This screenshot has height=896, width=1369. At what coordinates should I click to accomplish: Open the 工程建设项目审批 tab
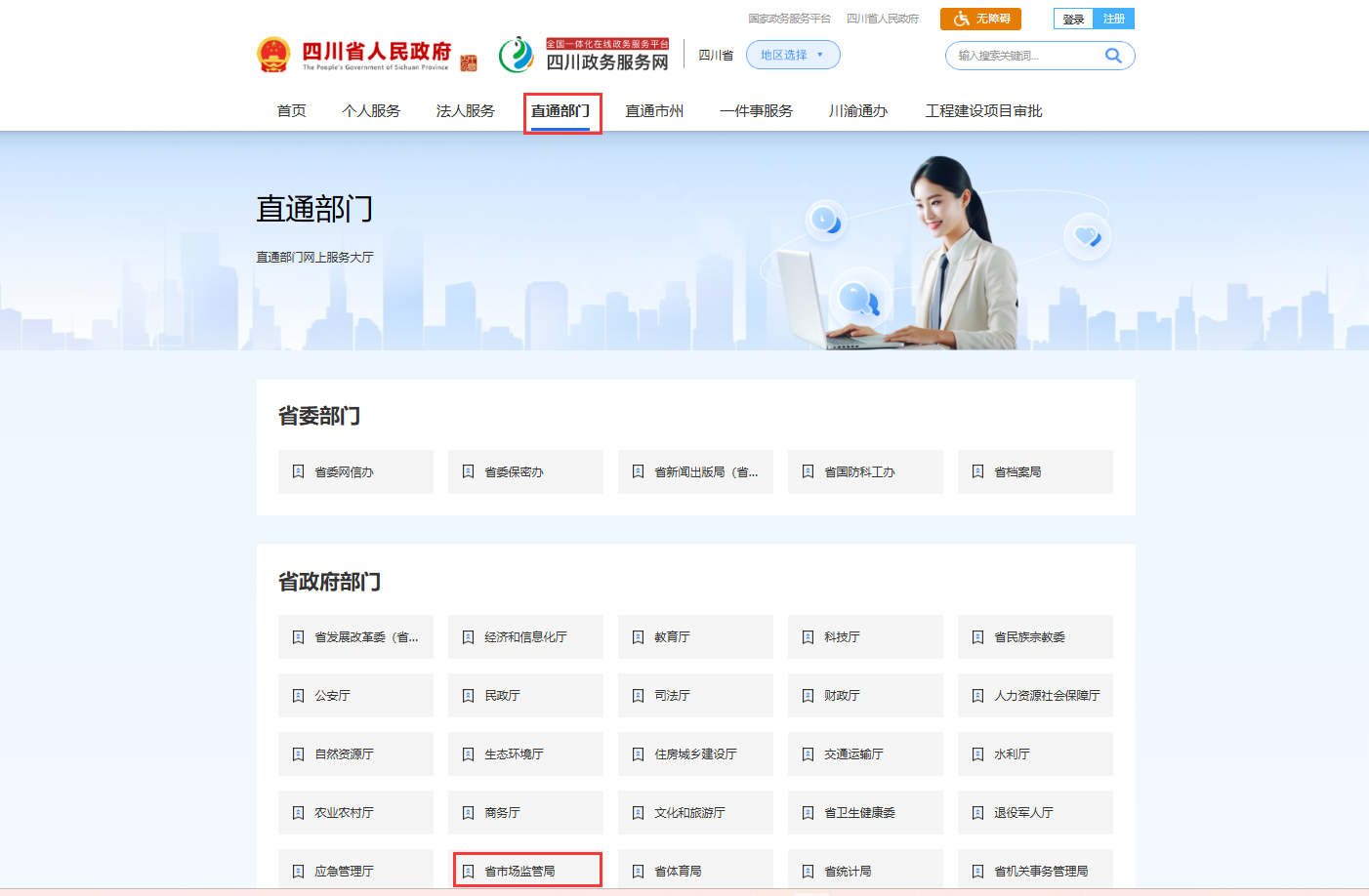tap(983, 110)
